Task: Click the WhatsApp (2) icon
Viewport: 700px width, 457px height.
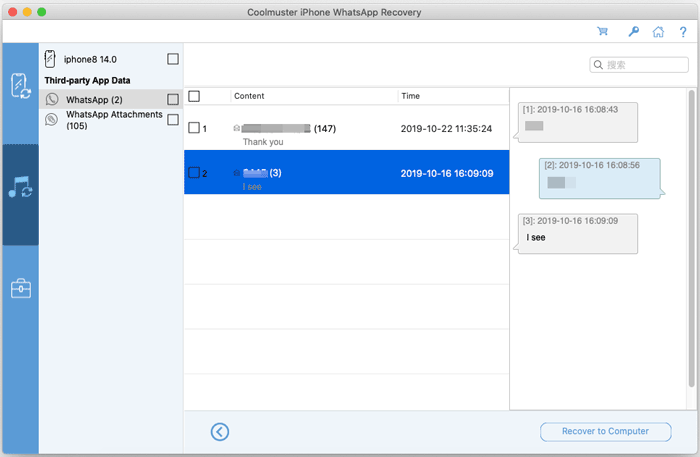Action: (52, 99)
